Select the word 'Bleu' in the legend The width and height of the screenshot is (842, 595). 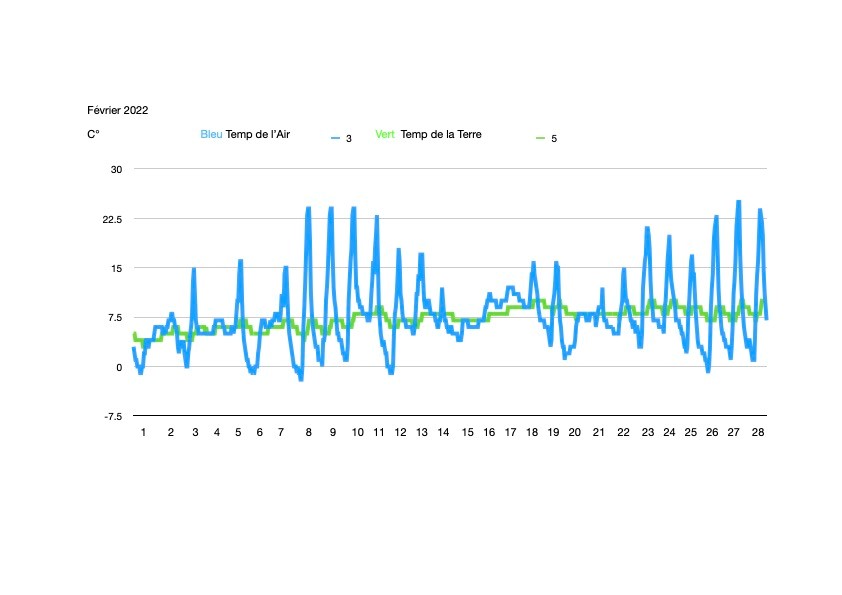(211, 134)
